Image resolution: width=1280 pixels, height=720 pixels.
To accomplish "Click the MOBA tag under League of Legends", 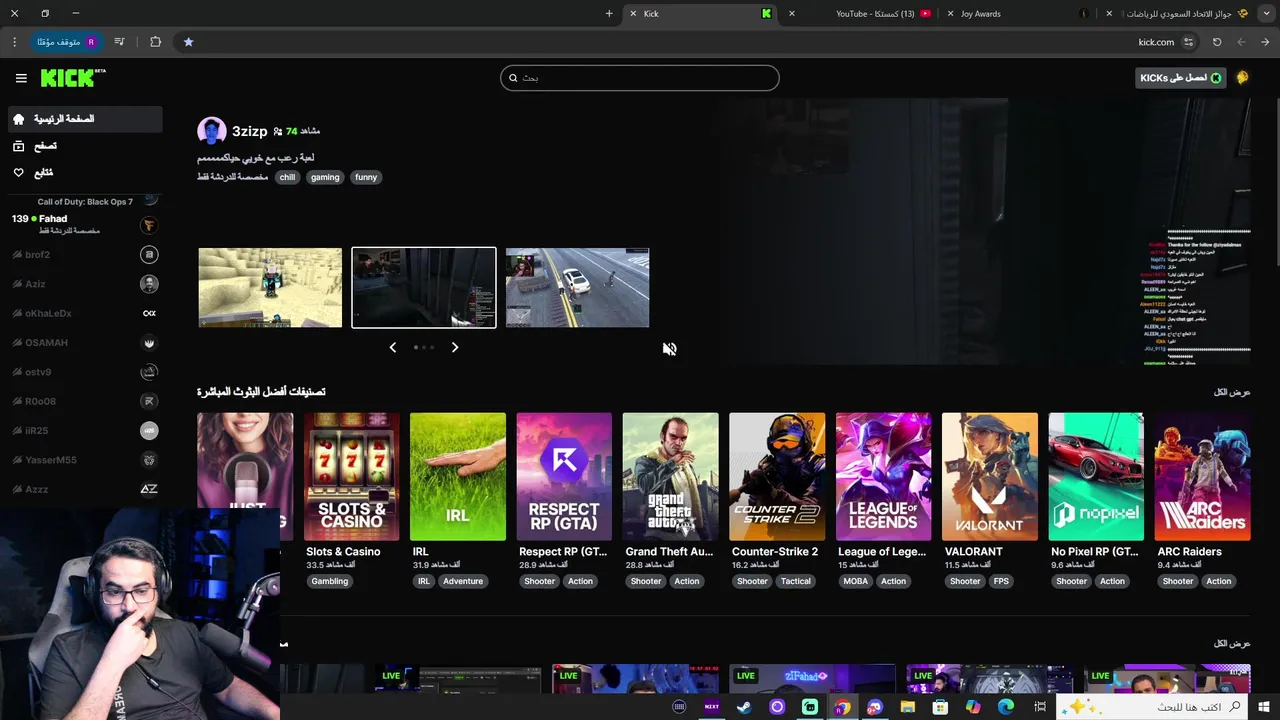I will [x=856, y=581].
